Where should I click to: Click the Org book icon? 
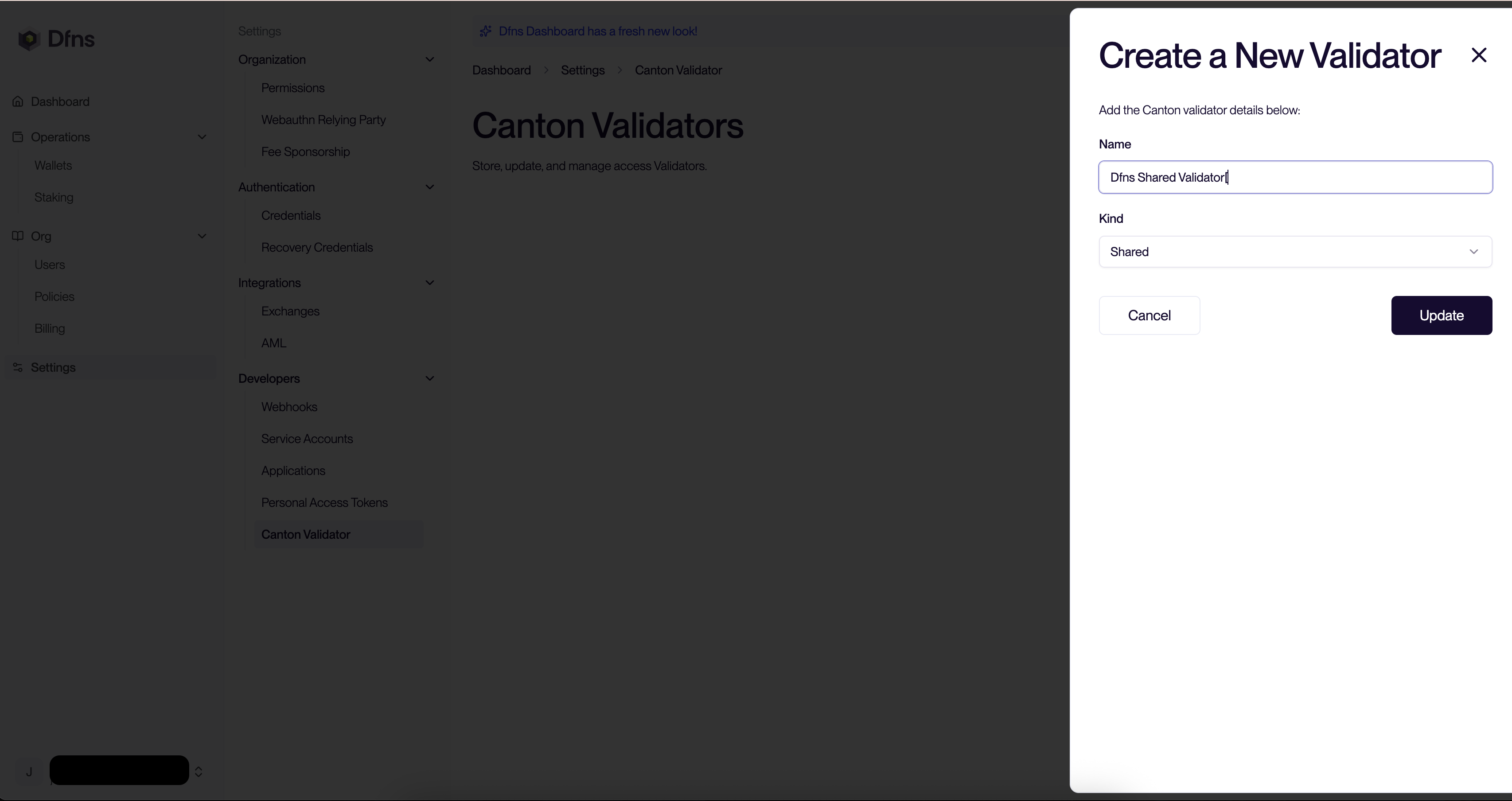[x=18, y=236]
